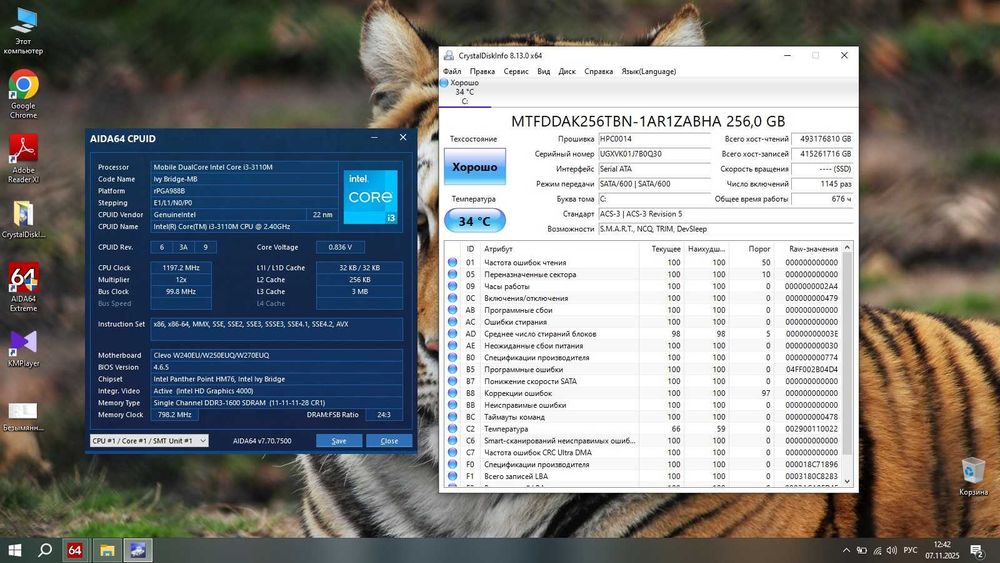Image resolution: width=1000 pixels, height=563 pixels.
Task: Select Включения/отключения attribute row
Action: (x=643, y=298)
